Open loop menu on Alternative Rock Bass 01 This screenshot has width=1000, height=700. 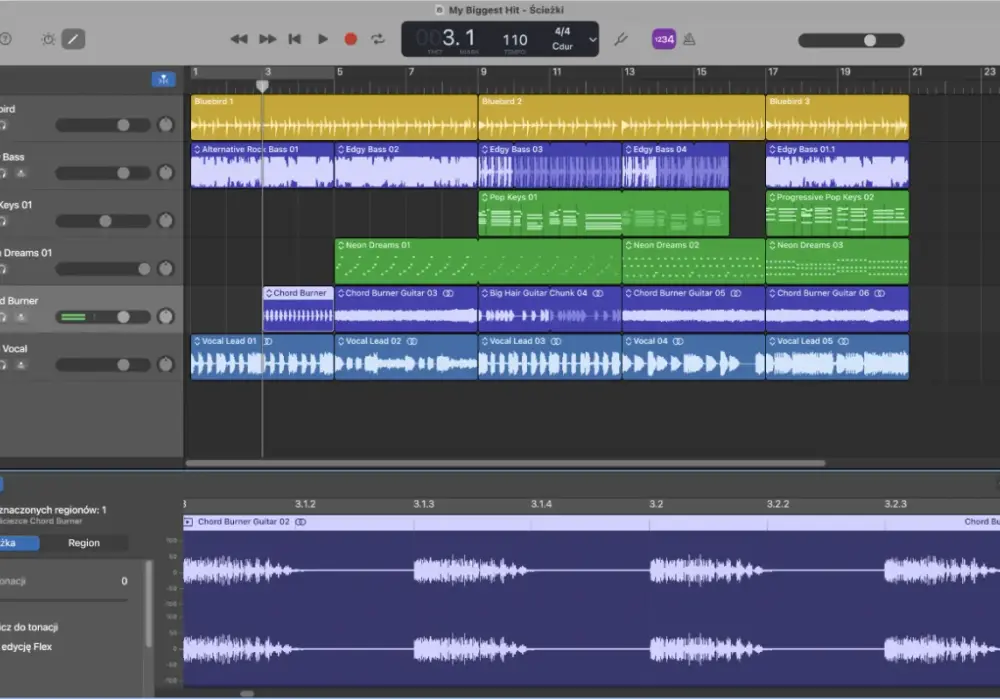pyautogui.click(x=197, y=149)
